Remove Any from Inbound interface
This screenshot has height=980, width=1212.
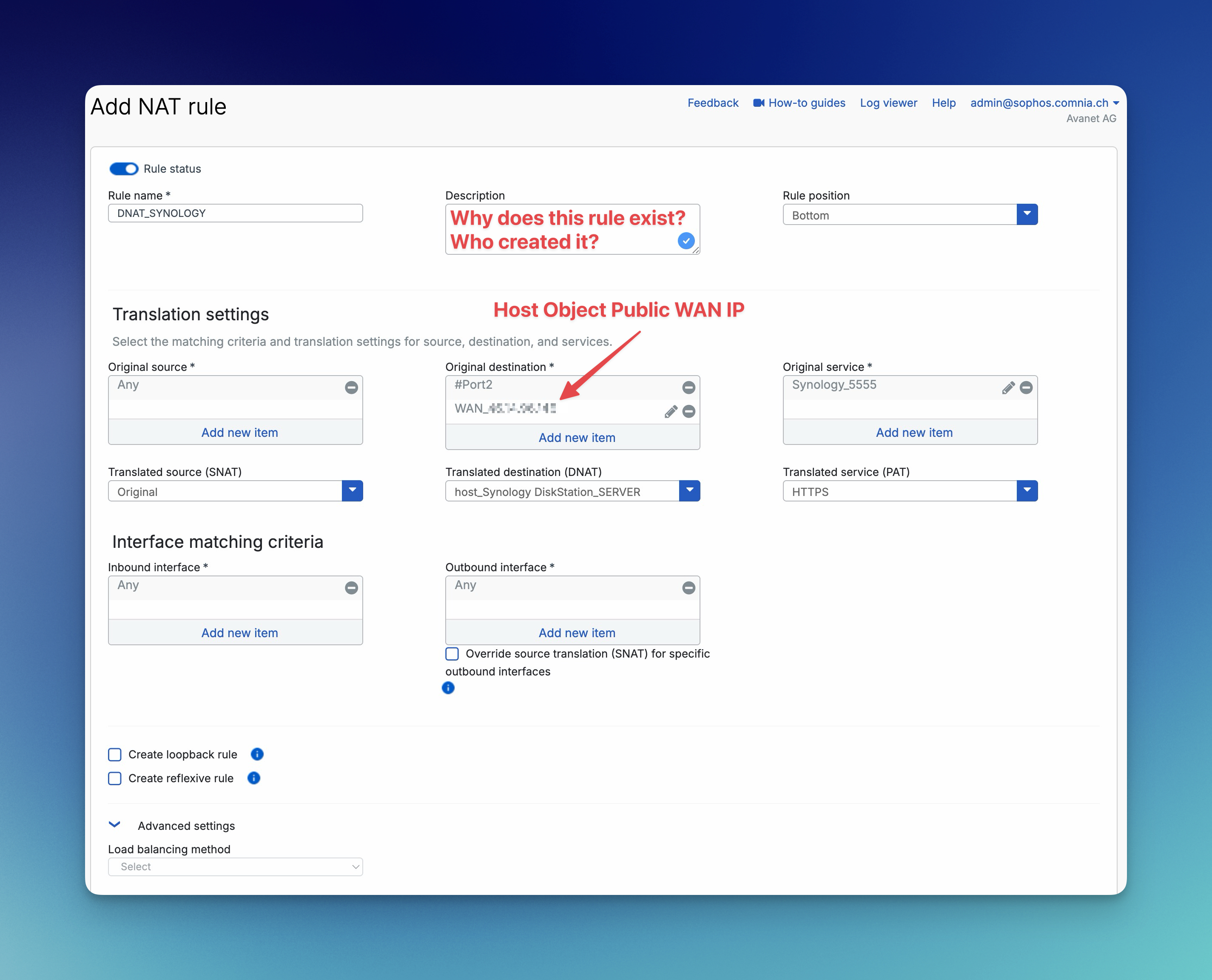pos(352,588)
